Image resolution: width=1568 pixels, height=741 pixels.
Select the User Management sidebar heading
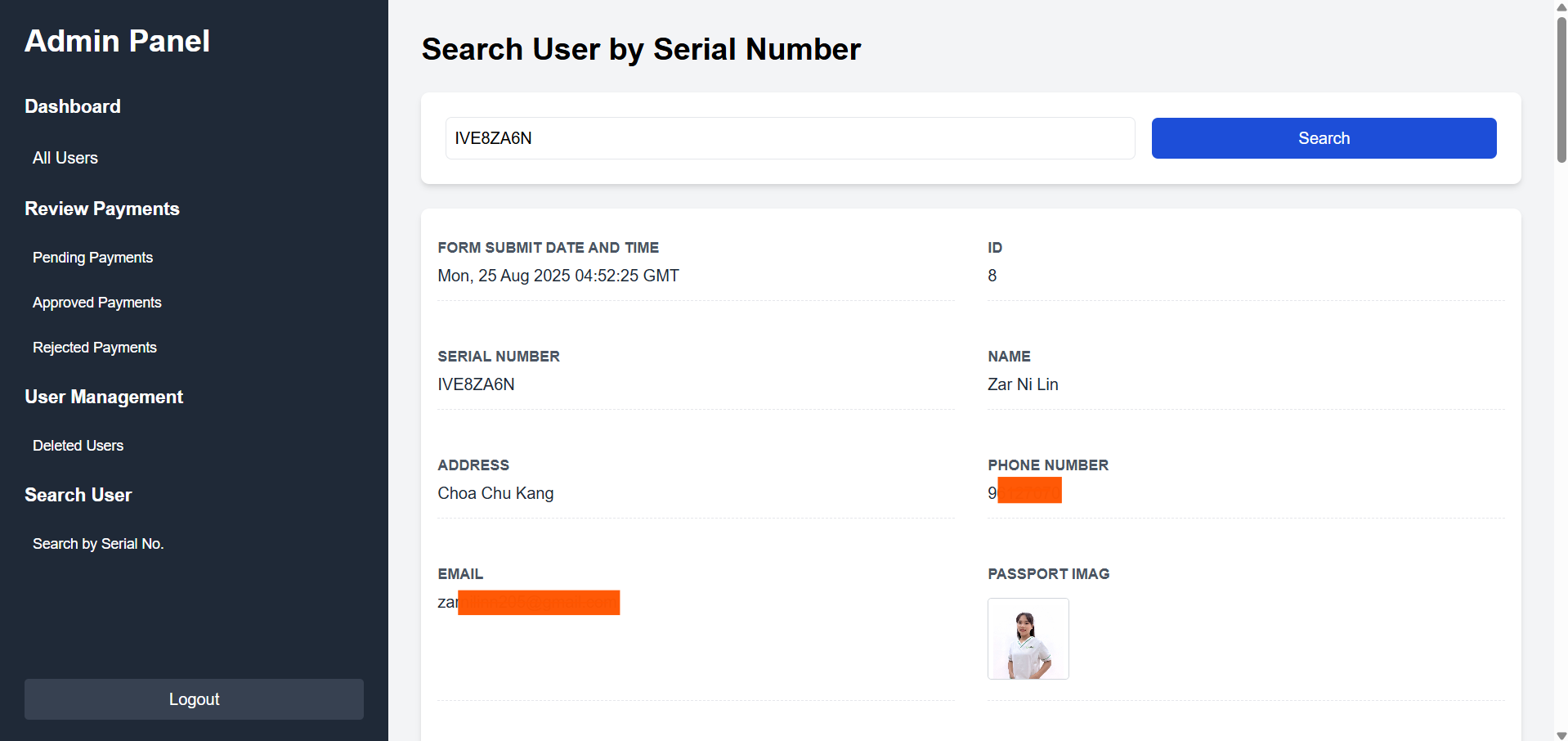tap(104, 397)
